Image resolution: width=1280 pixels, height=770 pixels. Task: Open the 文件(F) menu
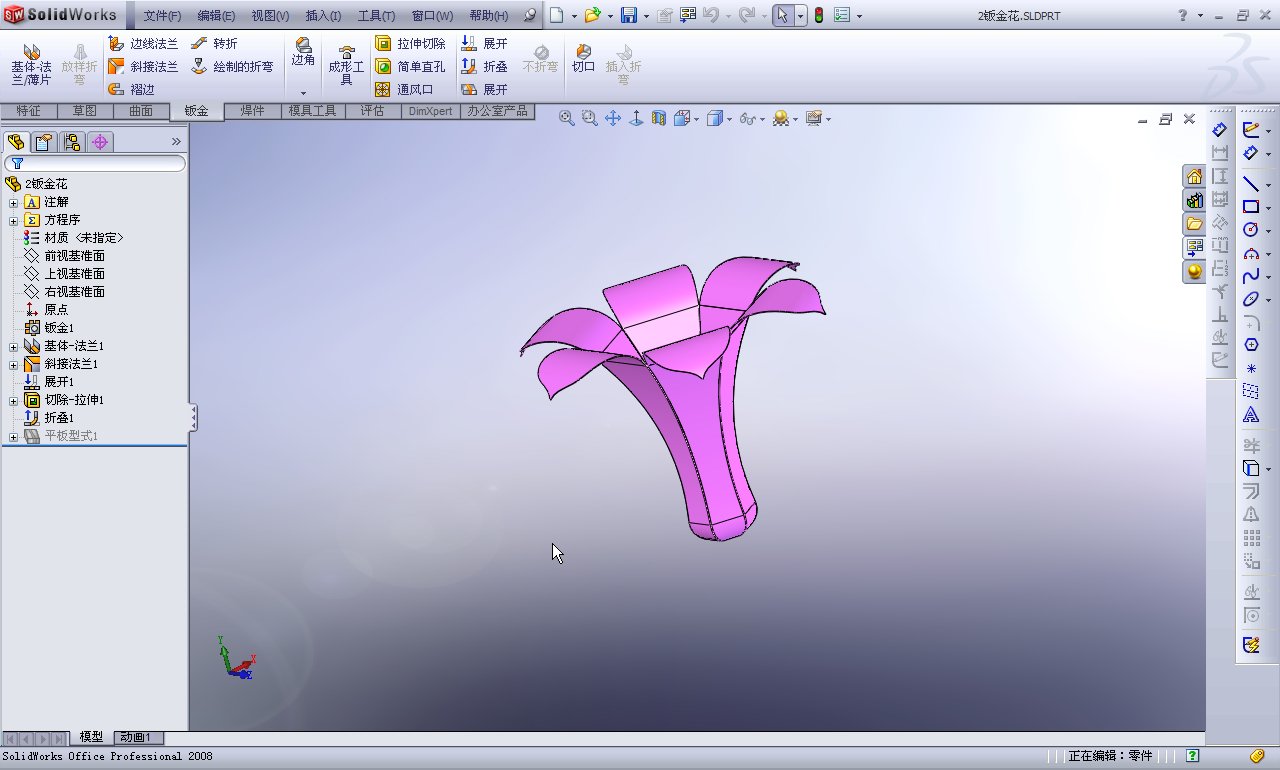162,16
